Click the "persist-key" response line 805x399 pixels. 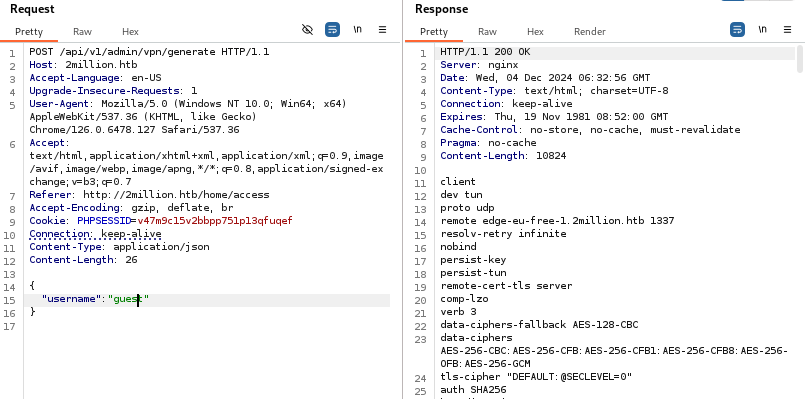tap(473, 260)
